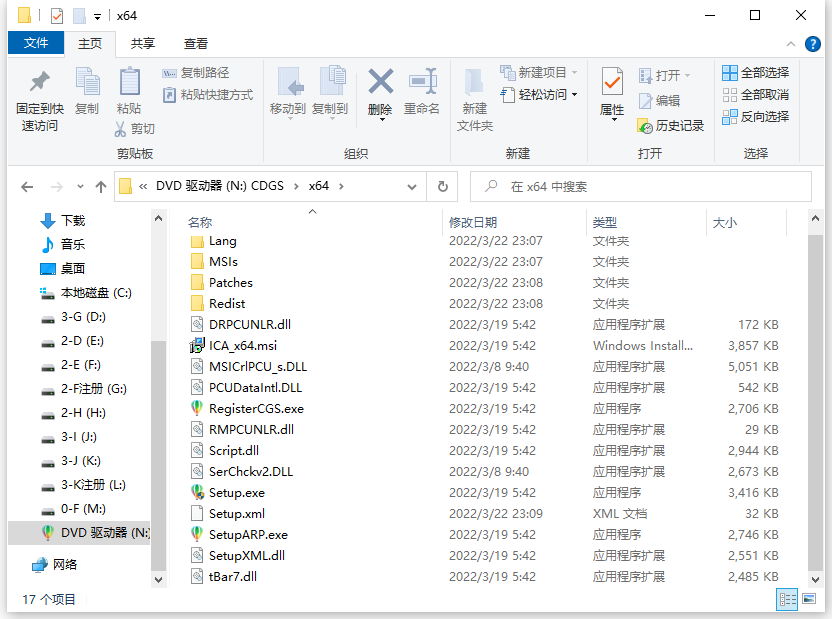Click the History icon
The height and width of the screenshot is (619, 832).
tap(645, 126)
